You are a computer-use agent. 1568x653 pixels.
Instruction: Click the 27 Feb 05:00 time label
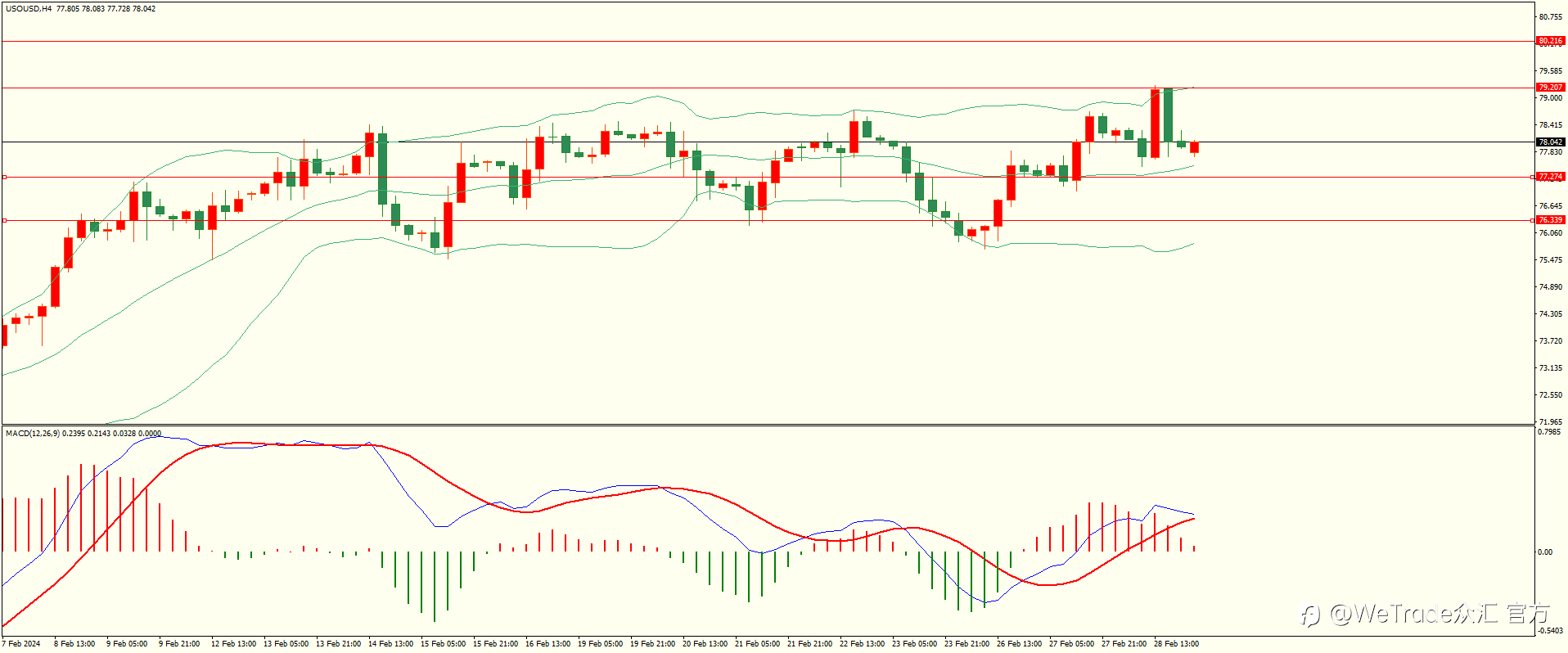tap(1071, 644)
